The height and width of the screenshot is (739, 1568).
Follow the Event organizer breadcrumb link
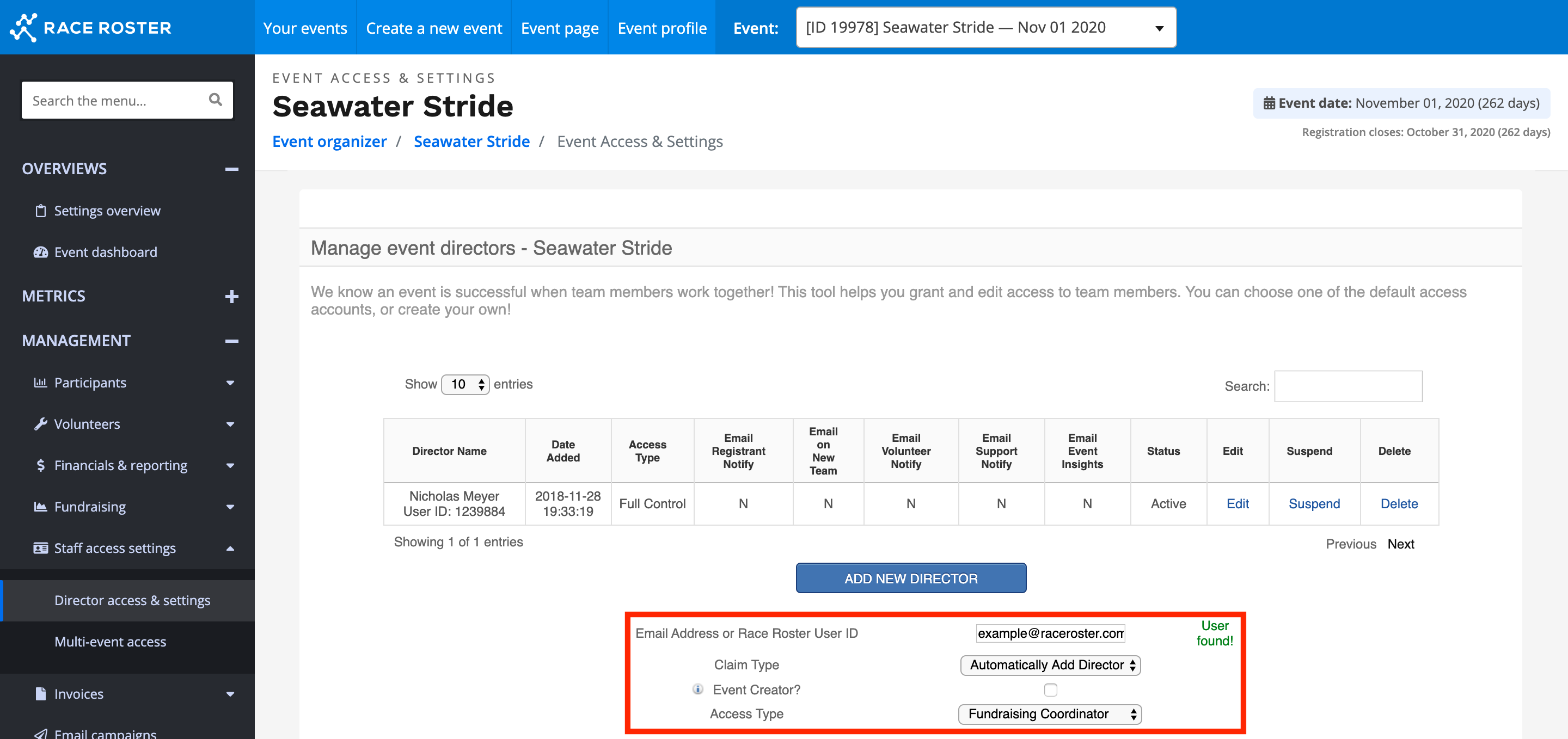(329, 141)
